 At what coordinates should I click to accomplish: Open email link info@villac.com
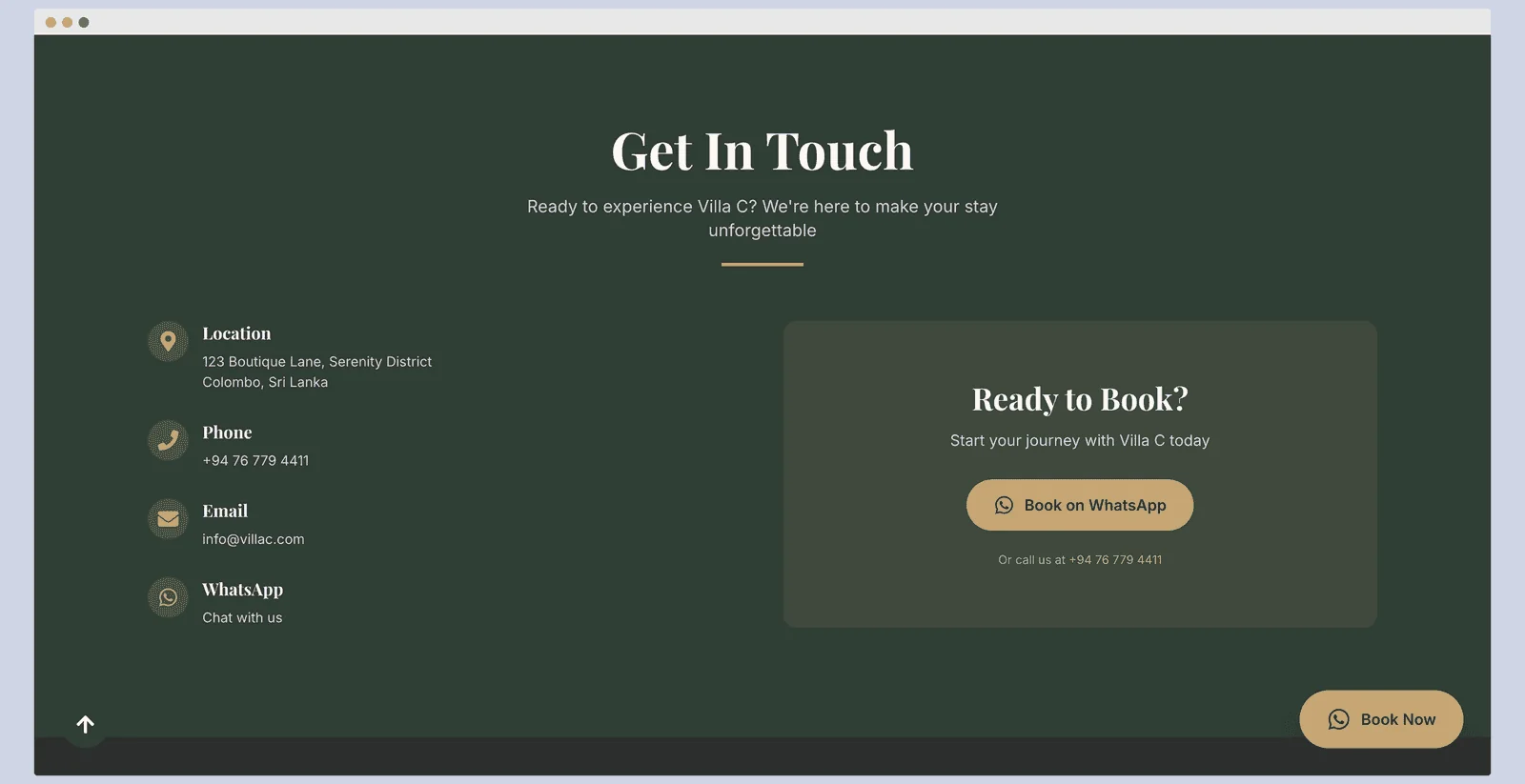pyautogui.click(x=254, y=539)
